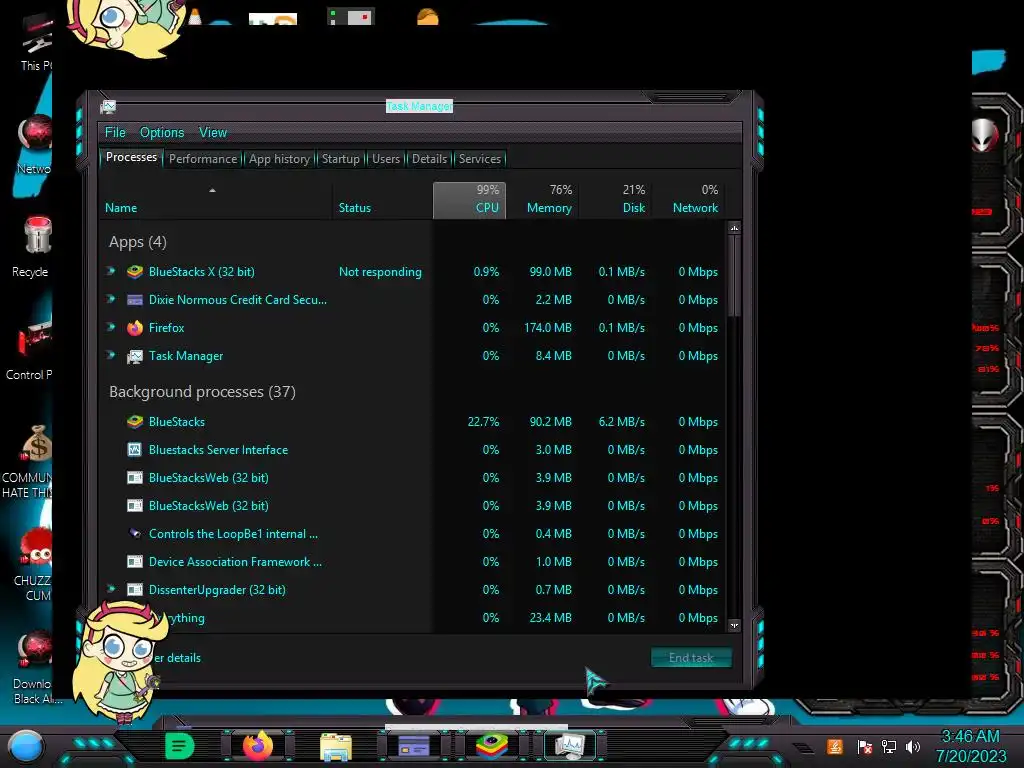
Task: Click the 6.2 MB/s disk value
Action: coord(622,422)
